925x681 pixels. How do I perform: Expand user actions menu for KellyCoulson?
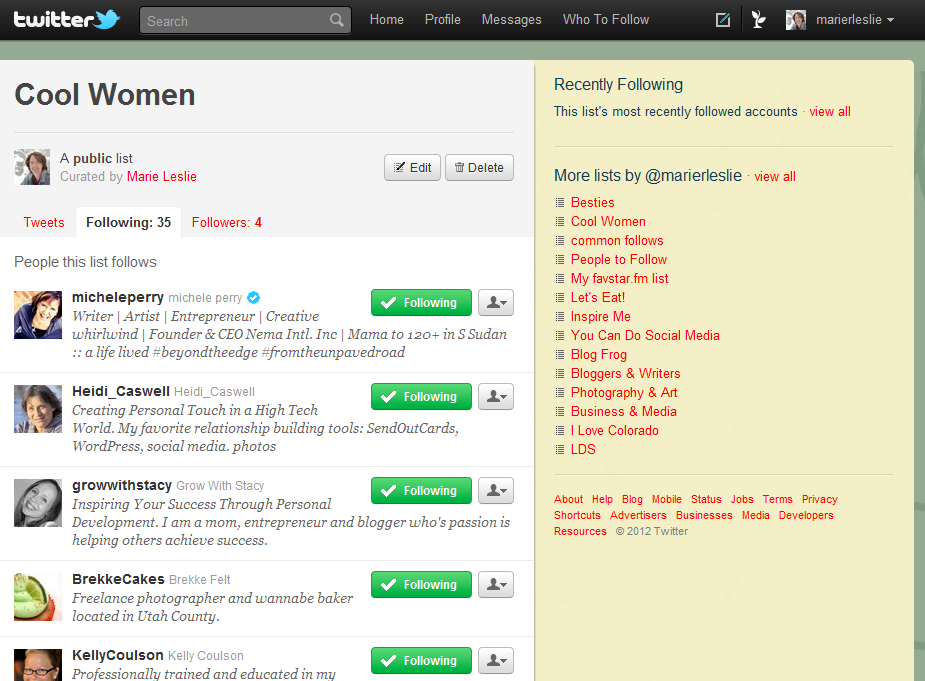[x=496, y=661]
